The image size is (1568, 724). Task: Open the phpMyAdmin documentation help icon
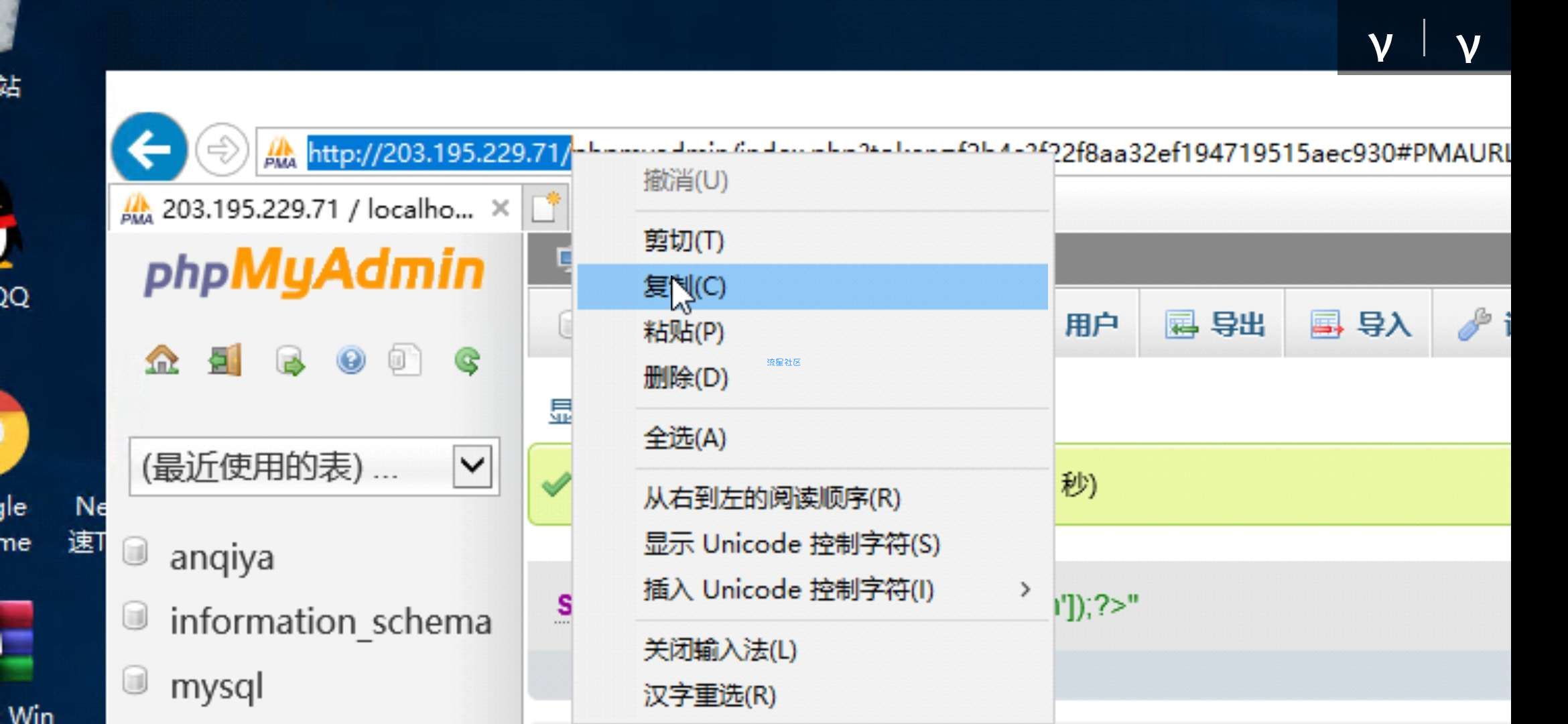350,361
